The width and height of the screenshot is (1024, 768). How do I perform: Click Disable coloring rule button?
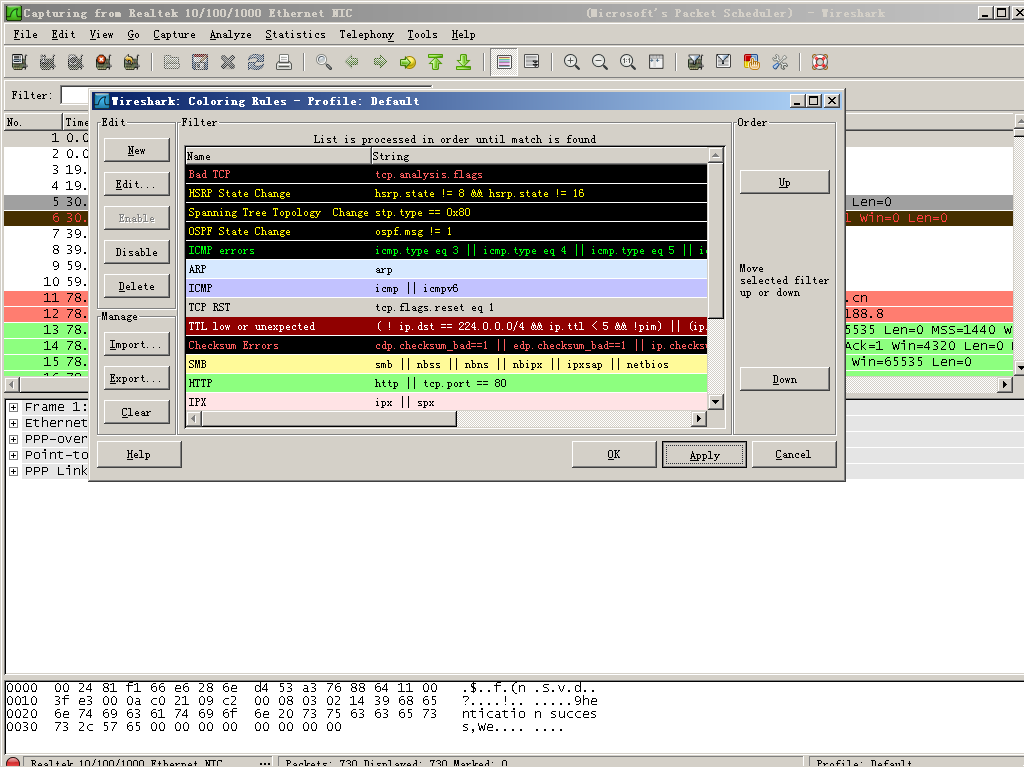click(136, 252)
